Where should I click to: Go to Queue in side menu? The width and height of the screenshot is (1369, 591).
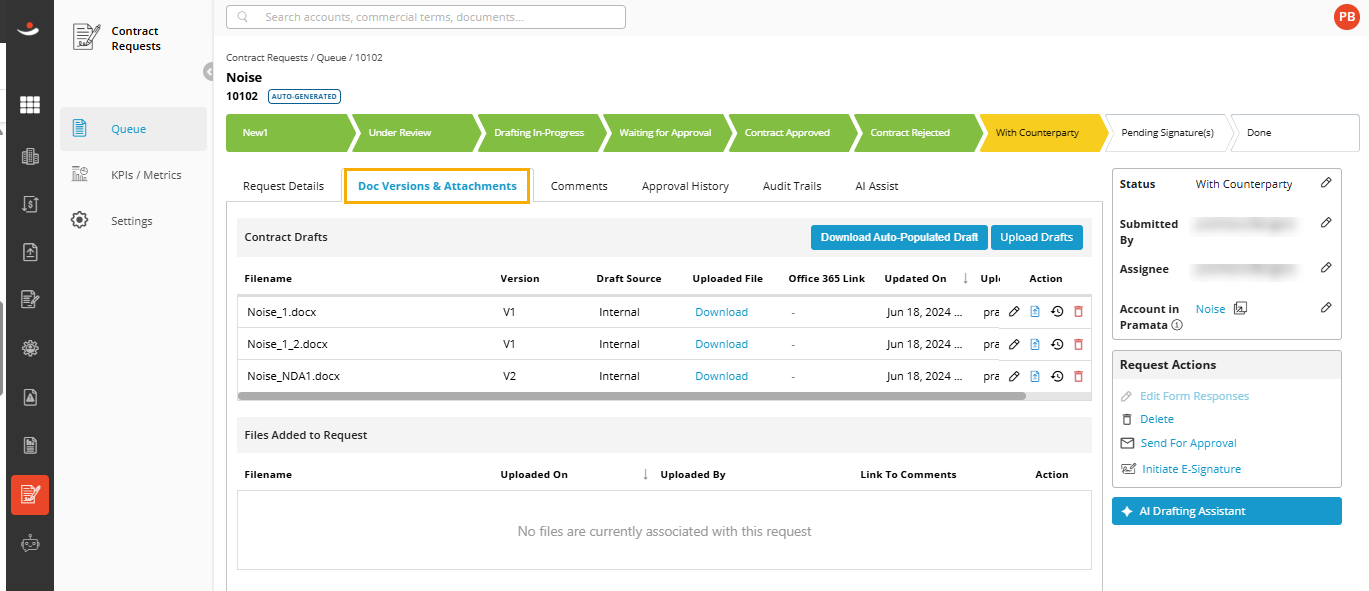[x=133, y=129]
